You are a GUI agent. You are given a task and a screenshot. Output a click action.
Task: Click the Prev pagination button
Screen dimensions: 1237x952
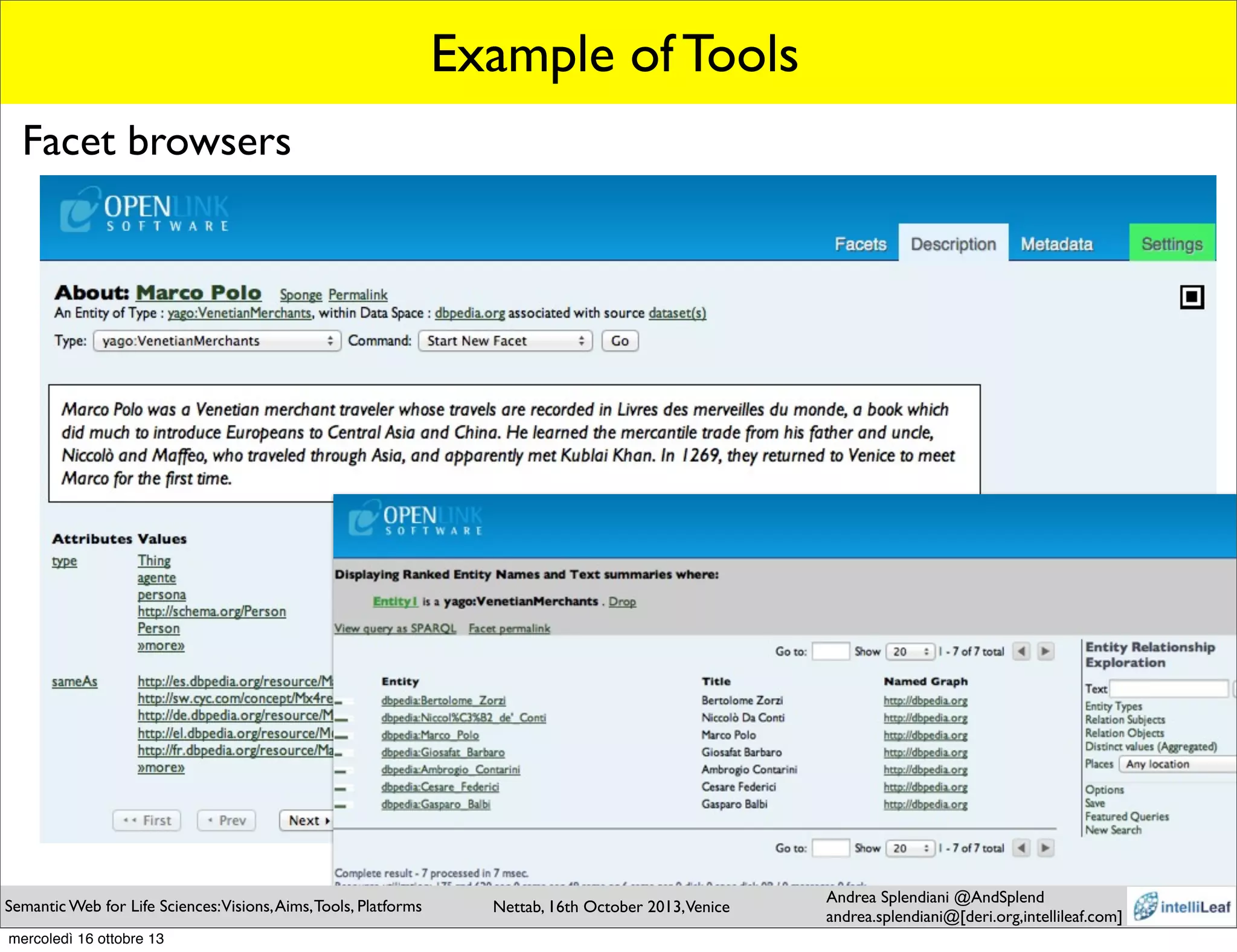tap(227, 820)
